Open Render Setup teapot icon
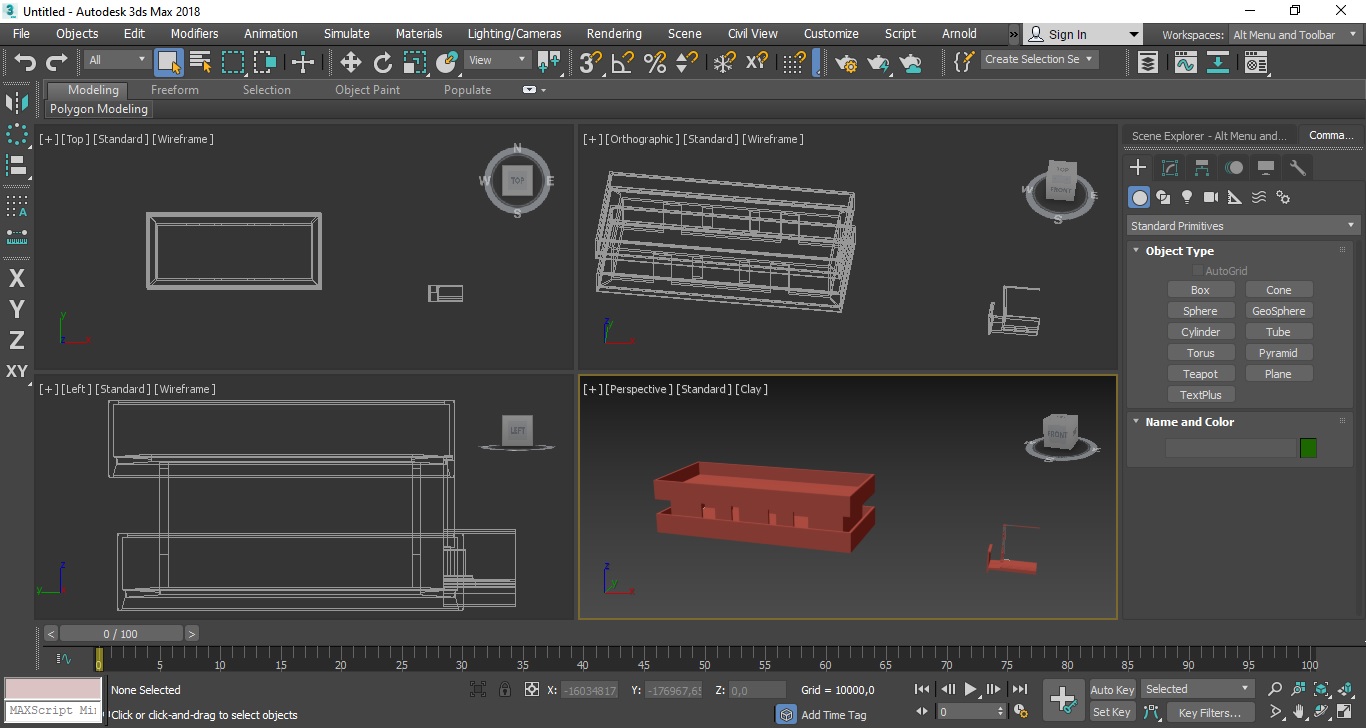 847,63
